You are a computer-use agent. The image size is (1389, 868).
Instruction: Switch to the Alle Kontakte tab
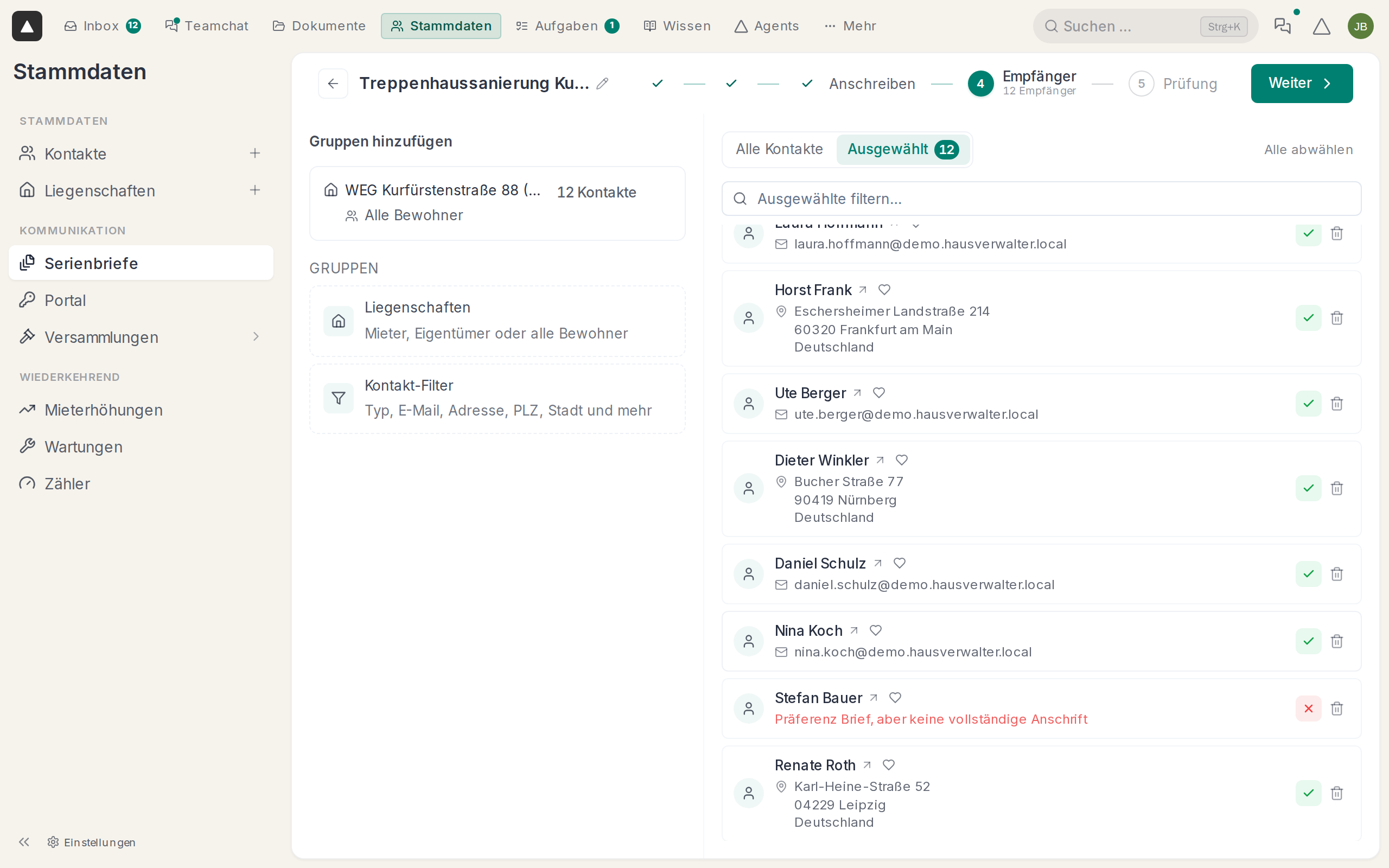pyautogui.click(x=779, y=149)
